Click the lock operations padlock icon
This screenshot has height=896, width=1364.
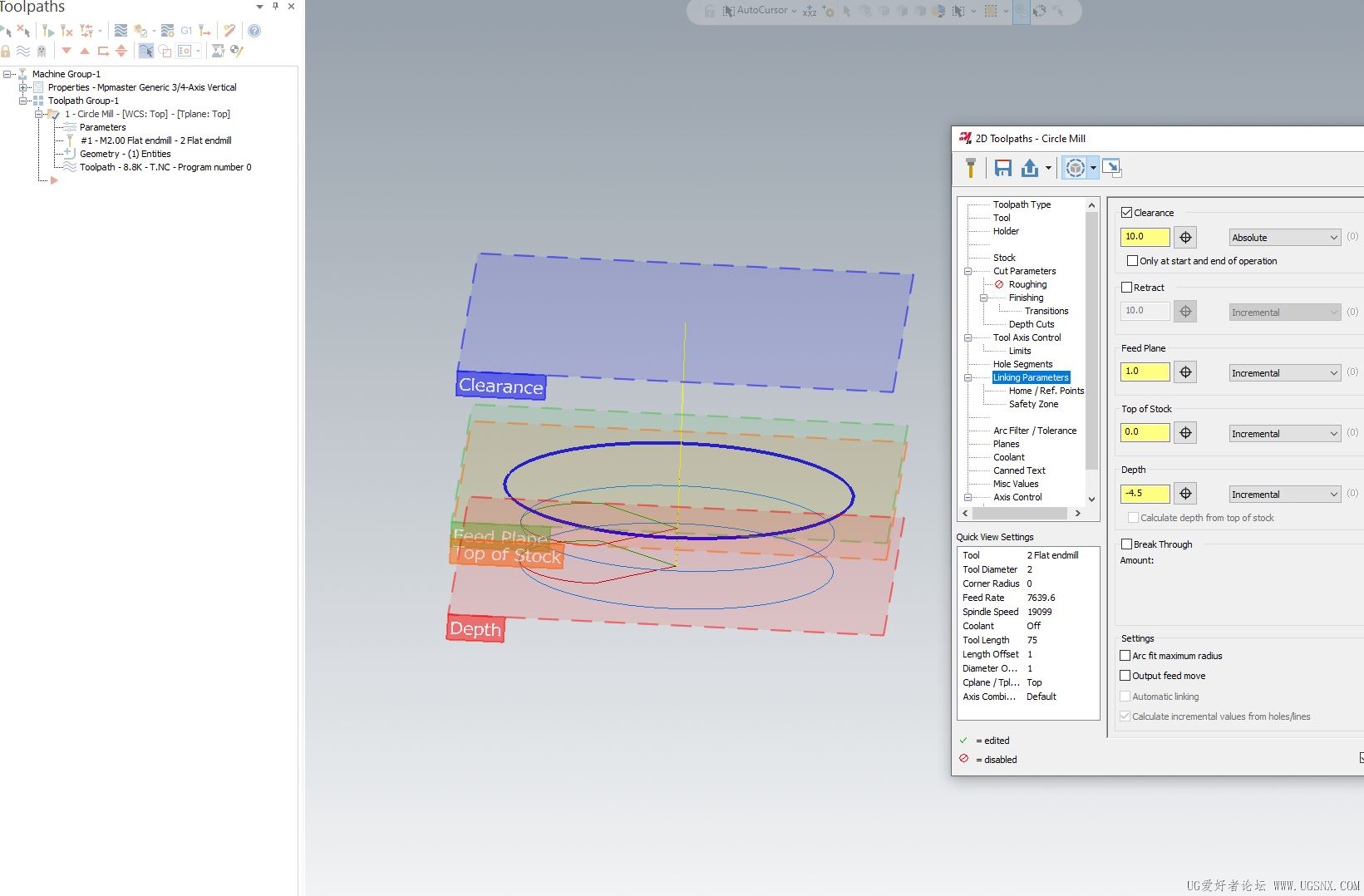[6, 51]
